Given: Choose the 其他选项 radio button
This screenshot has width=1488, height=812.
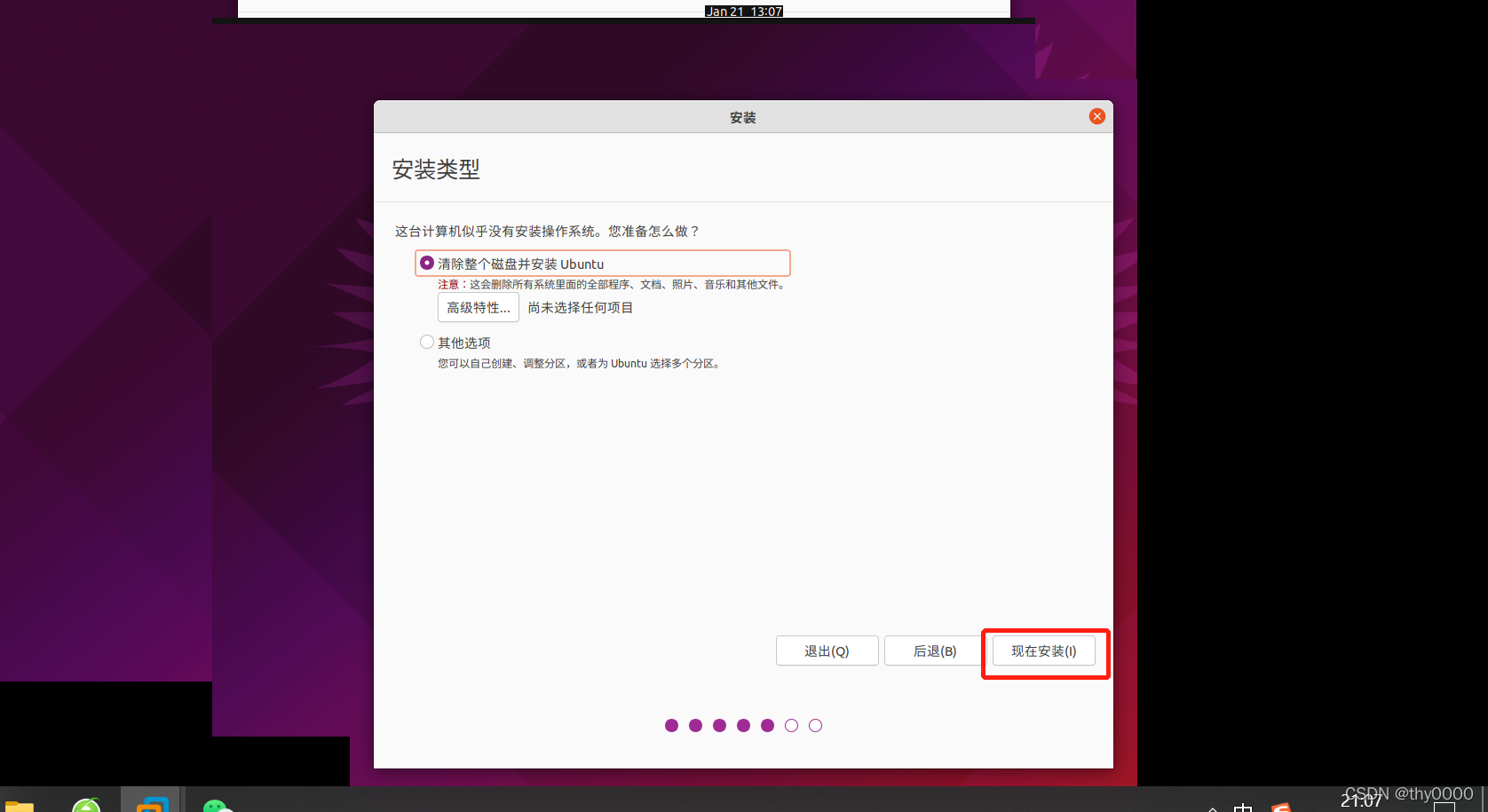Looking at the screenshot, I should pyautogui.click(x=427, y=343).
